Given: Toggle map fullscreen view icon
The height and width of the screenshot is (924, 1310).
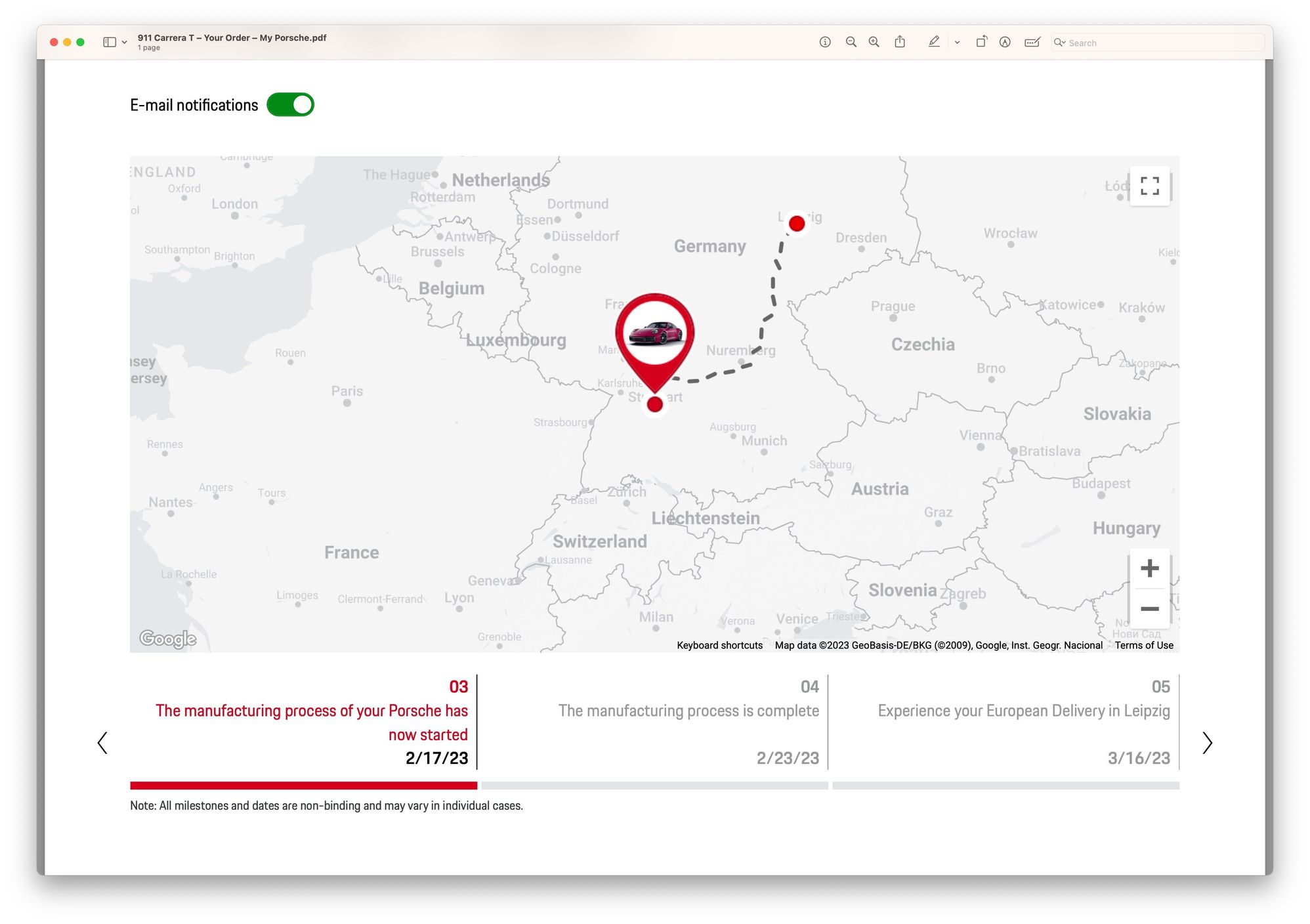Looking at the screenshot, I should (x=1149, y=186).
